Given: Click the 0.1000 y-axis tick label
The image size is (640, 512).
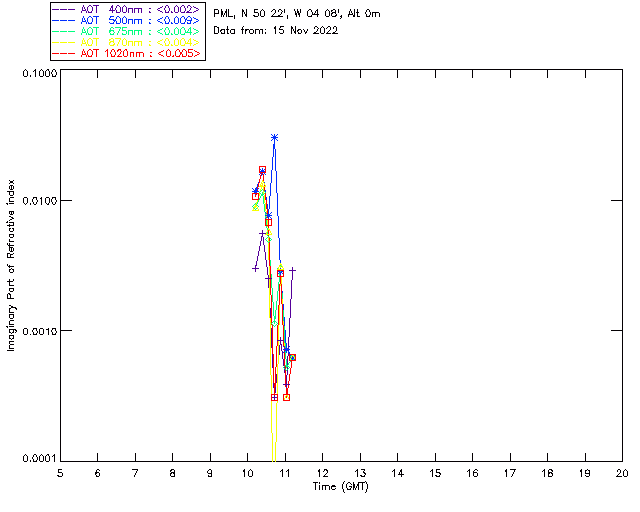Looking at the screenshot, I should coord(39,73).
